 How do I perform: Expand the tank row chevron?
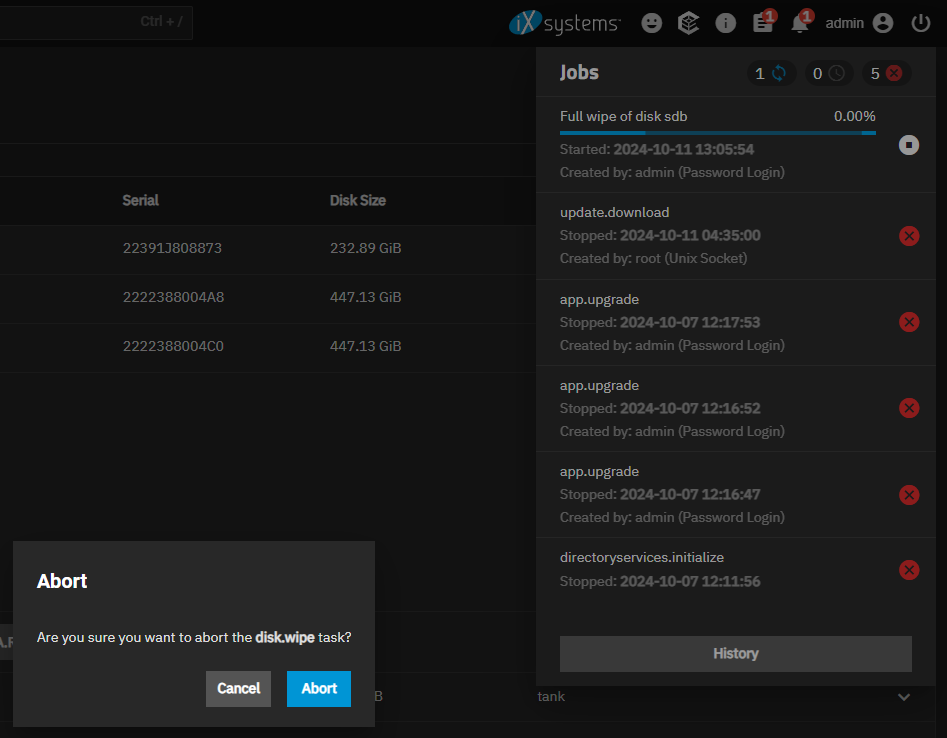coord(904,697)
